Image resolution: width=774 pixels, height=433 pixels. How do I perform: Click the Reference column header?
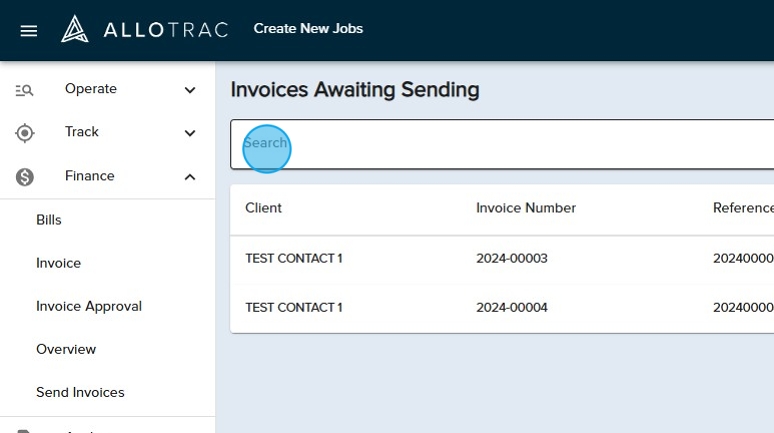tap(742, 208)
